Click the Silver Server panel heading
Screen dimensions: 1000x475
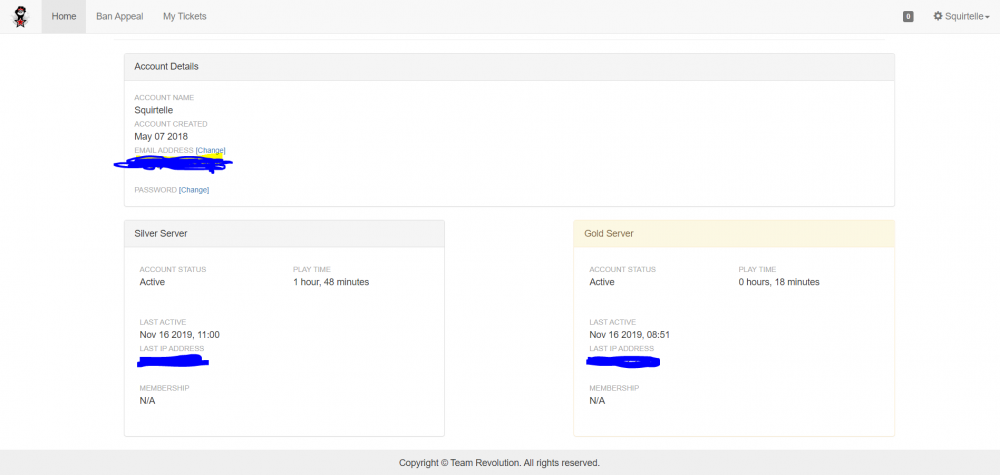[161, 234]
